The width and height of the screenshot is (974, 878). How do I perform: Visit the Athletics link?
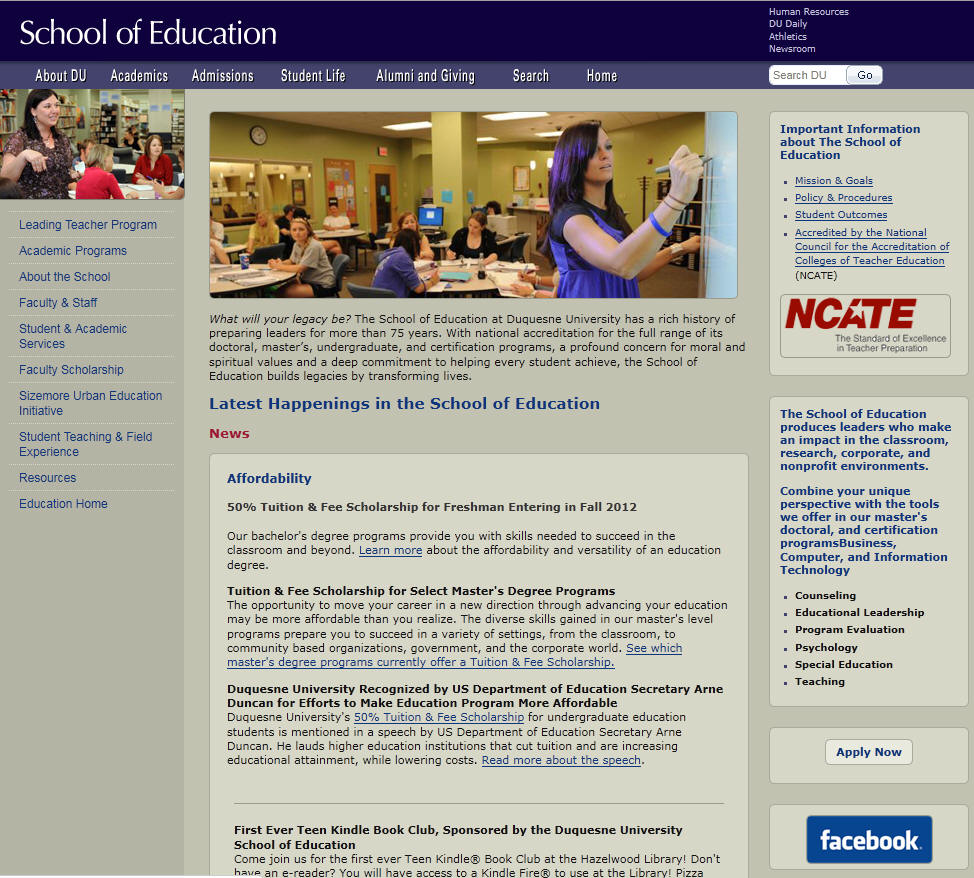(x=787, y=36)
